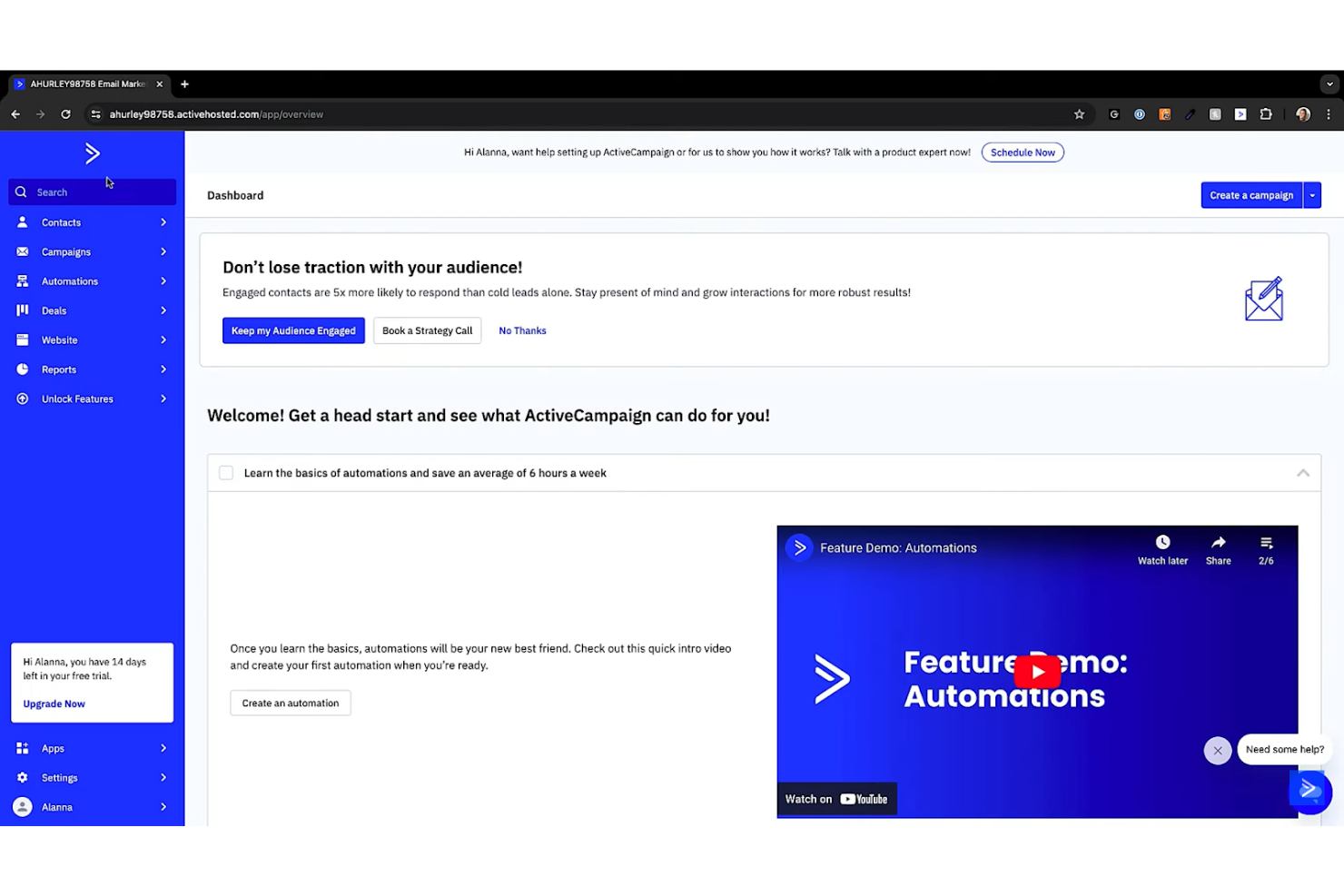Screen dimensions: 1344x896
Task: Expand Reports submenu chevron
Action: point(163,369)
